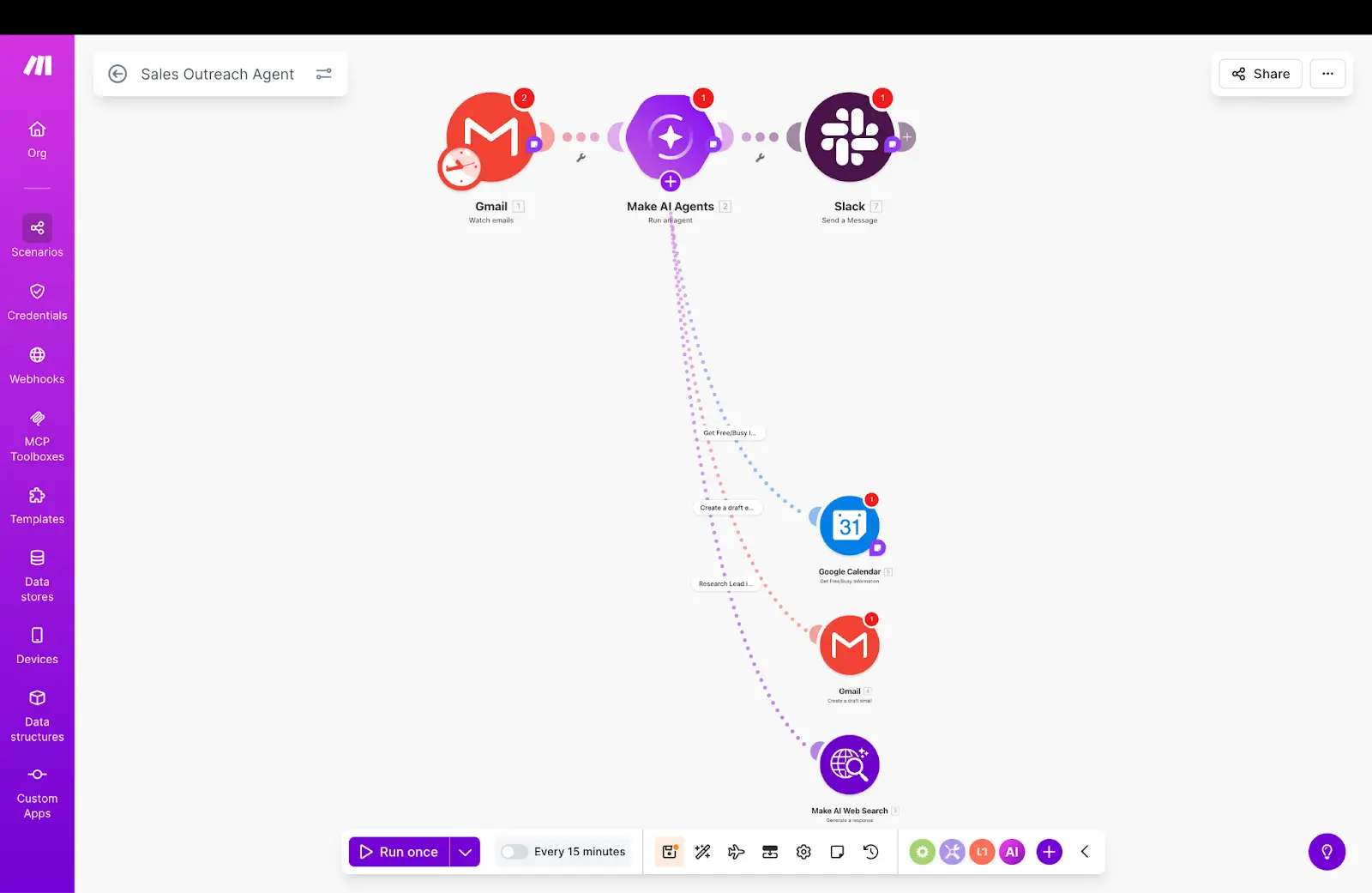This screenshot has width=1372, height=893.
Task: Open Data structures in the sidebar
Action: click(x=37, y=715)
